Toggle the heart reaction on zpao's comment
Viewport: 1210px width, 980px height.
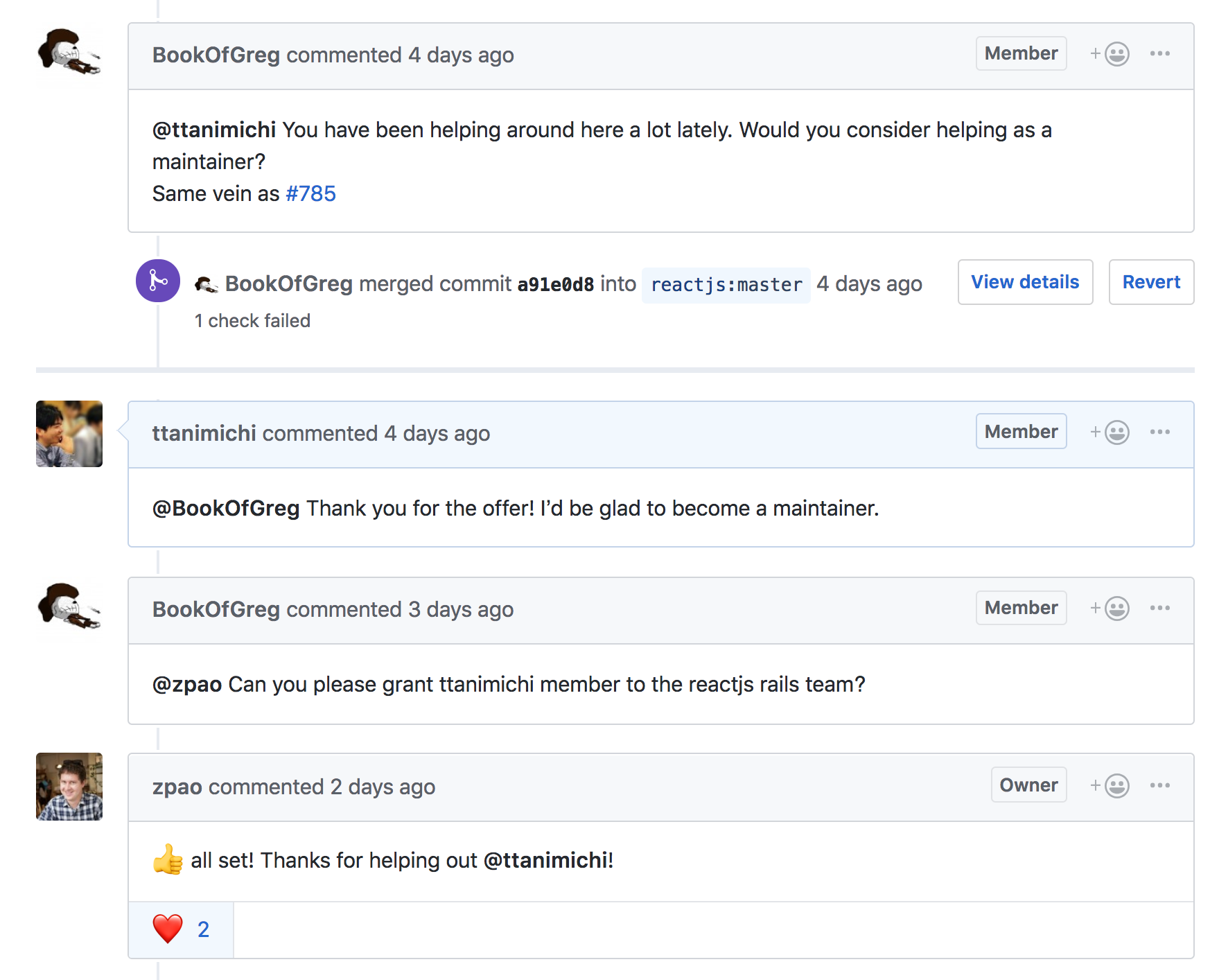click(181, 929)
